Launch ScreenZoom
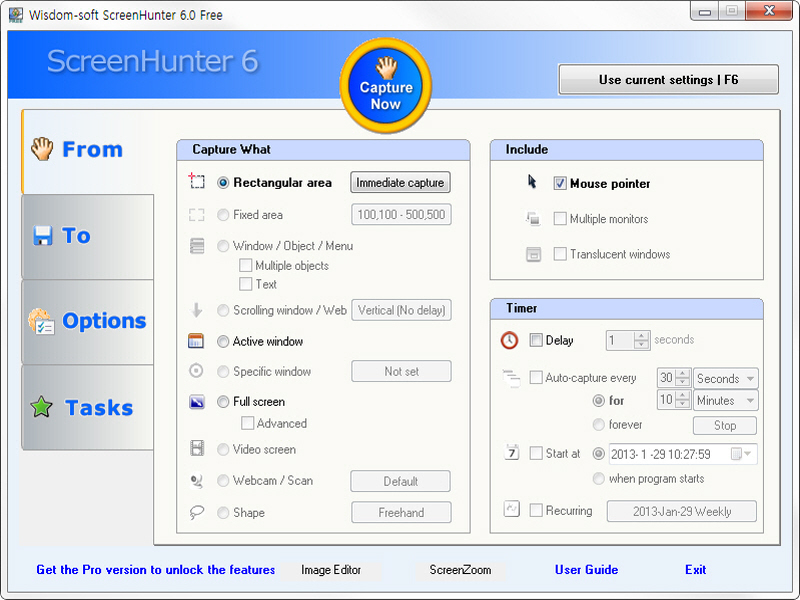800x600 pixels. (x=460, y=570)
